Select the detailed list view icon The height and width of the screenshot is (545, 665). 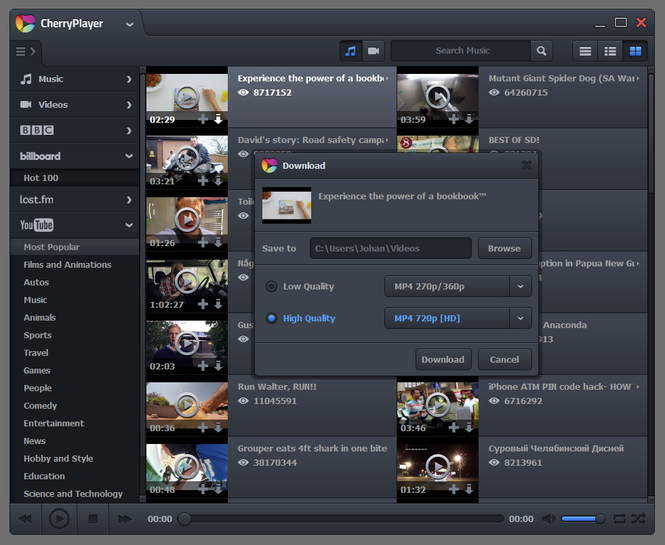(610, 51)
